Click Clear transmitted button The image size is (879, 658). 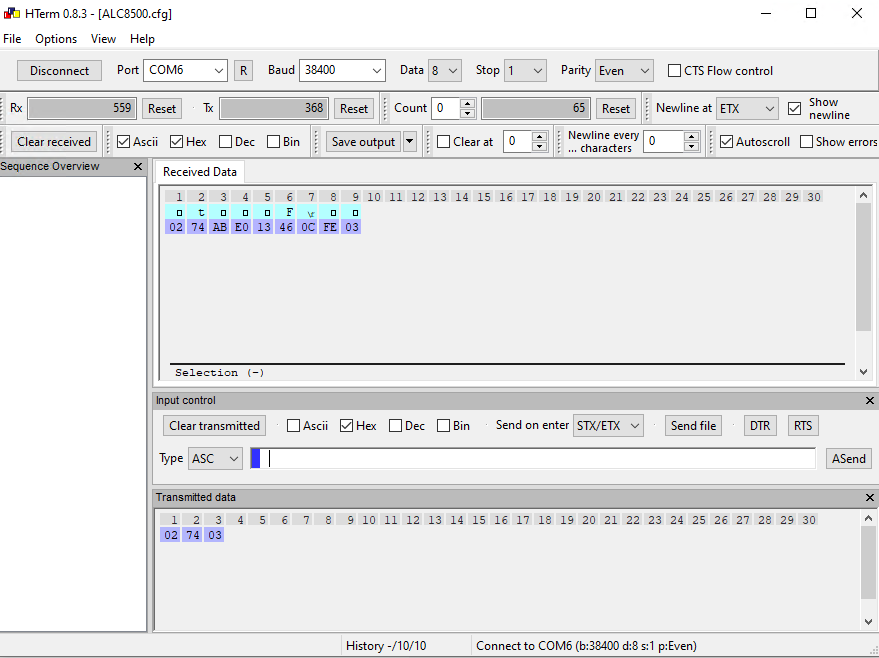(215, 426)
